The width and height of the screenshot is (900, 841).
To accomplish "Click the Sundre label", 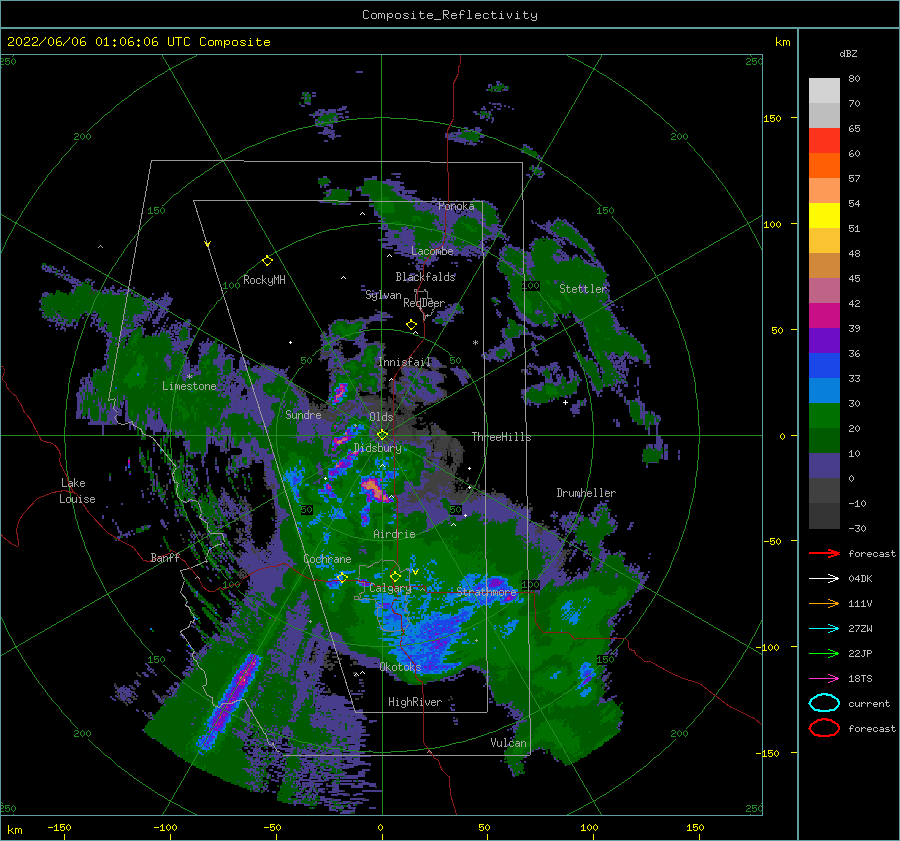I will (x=303, y=414).
